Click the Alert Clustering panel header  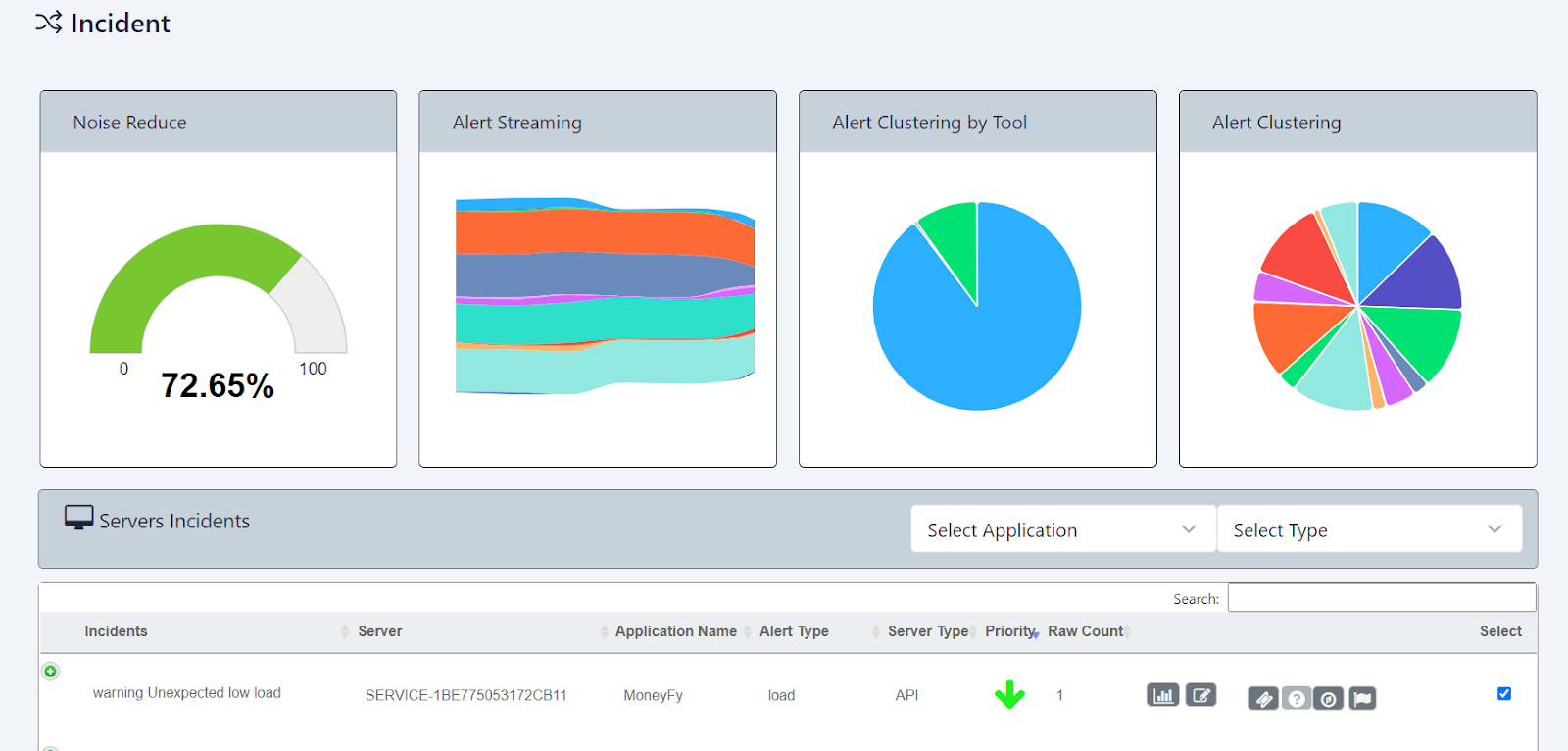point(1358,122)
